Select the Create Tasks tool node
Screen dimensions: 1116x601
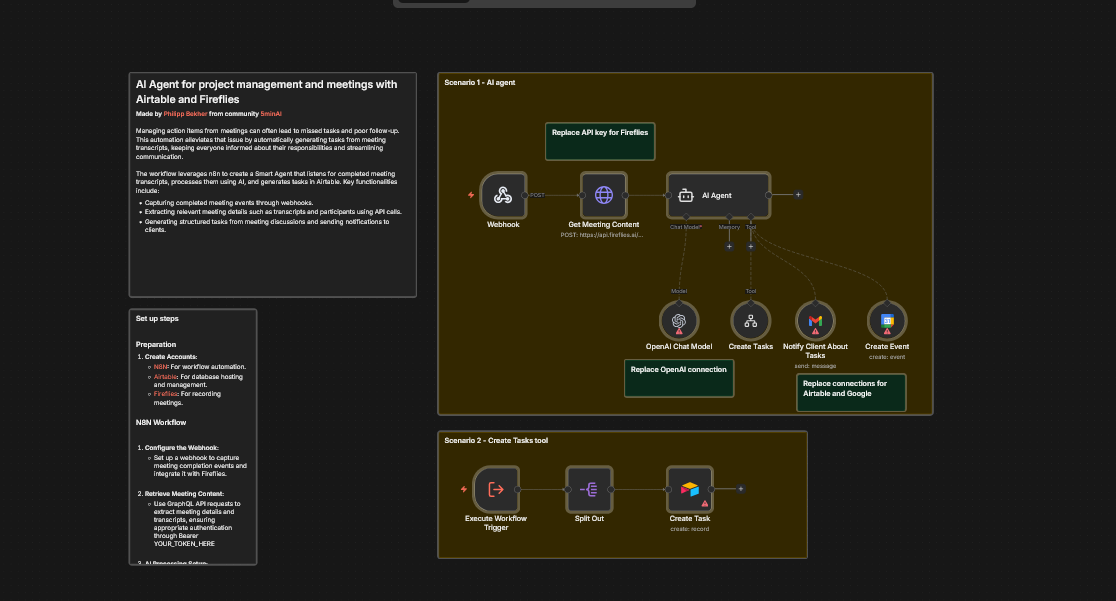click(750, 321)
